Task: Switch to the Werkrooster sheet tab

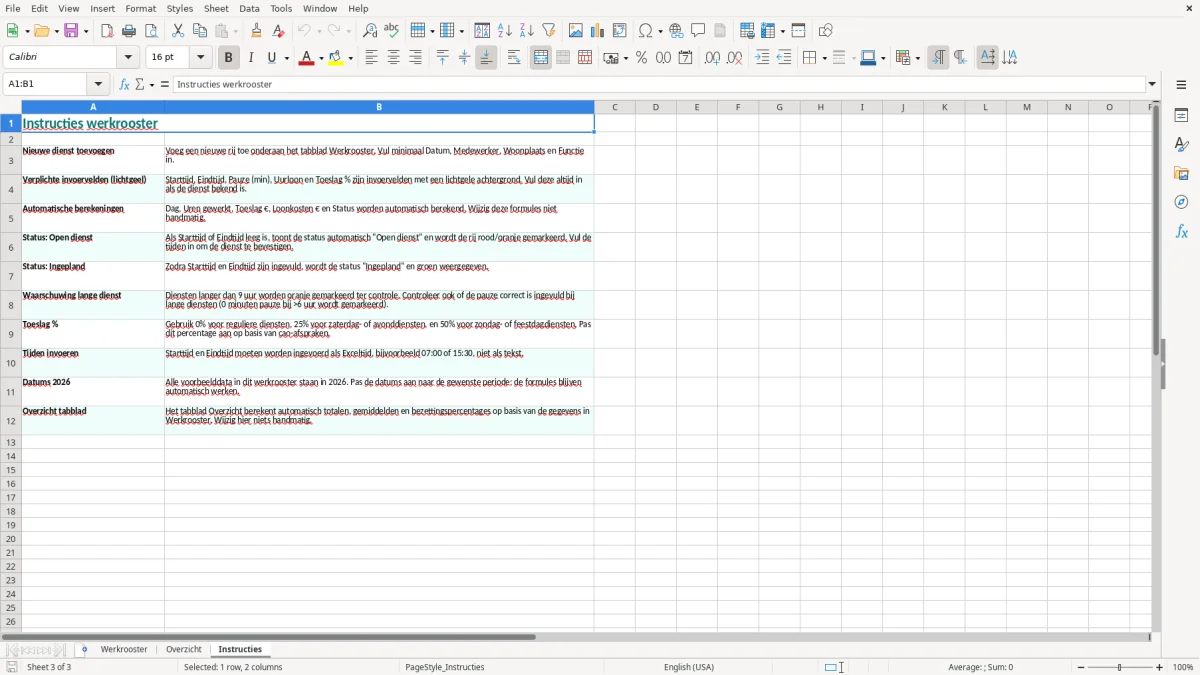Action: click(x=124, y=650)
